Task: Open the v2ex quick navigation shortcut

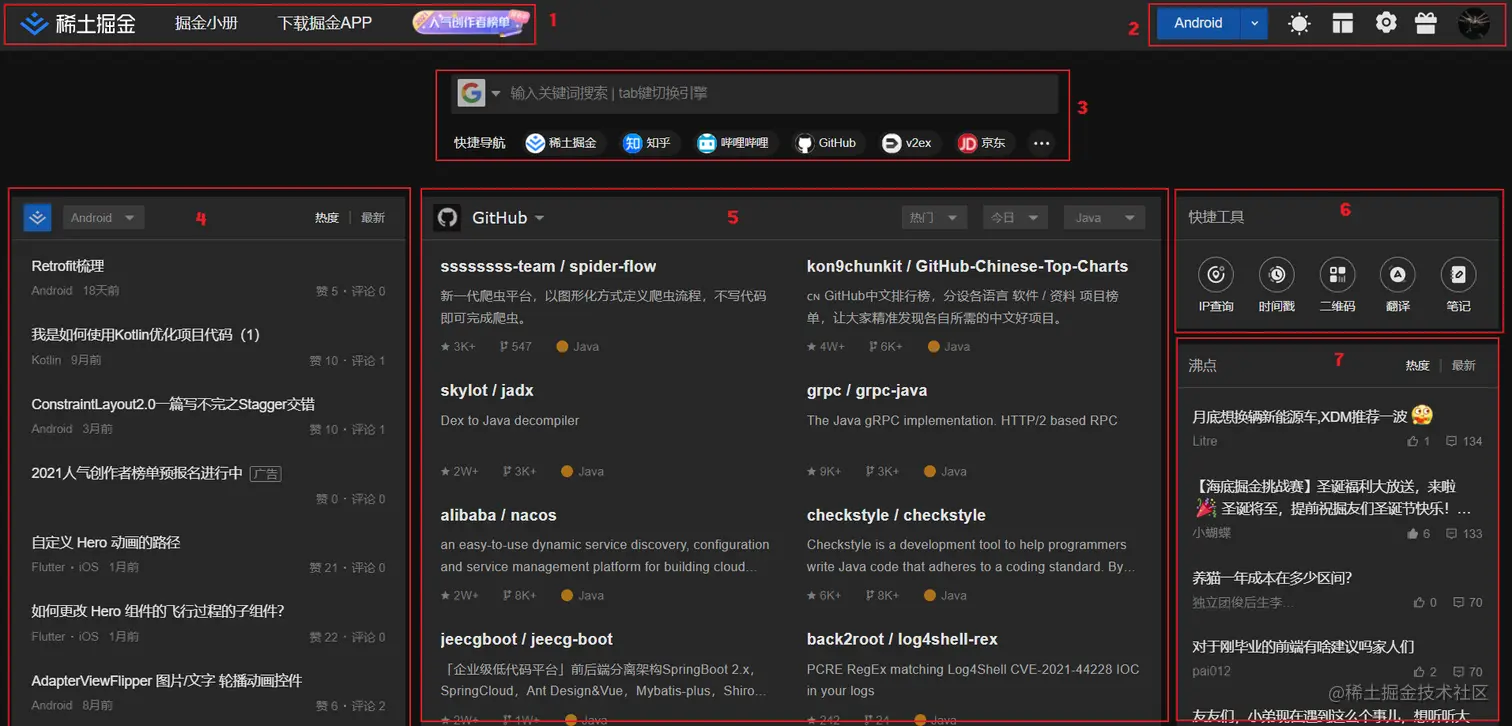Action: pyautogui.click(x=907, y=143)
